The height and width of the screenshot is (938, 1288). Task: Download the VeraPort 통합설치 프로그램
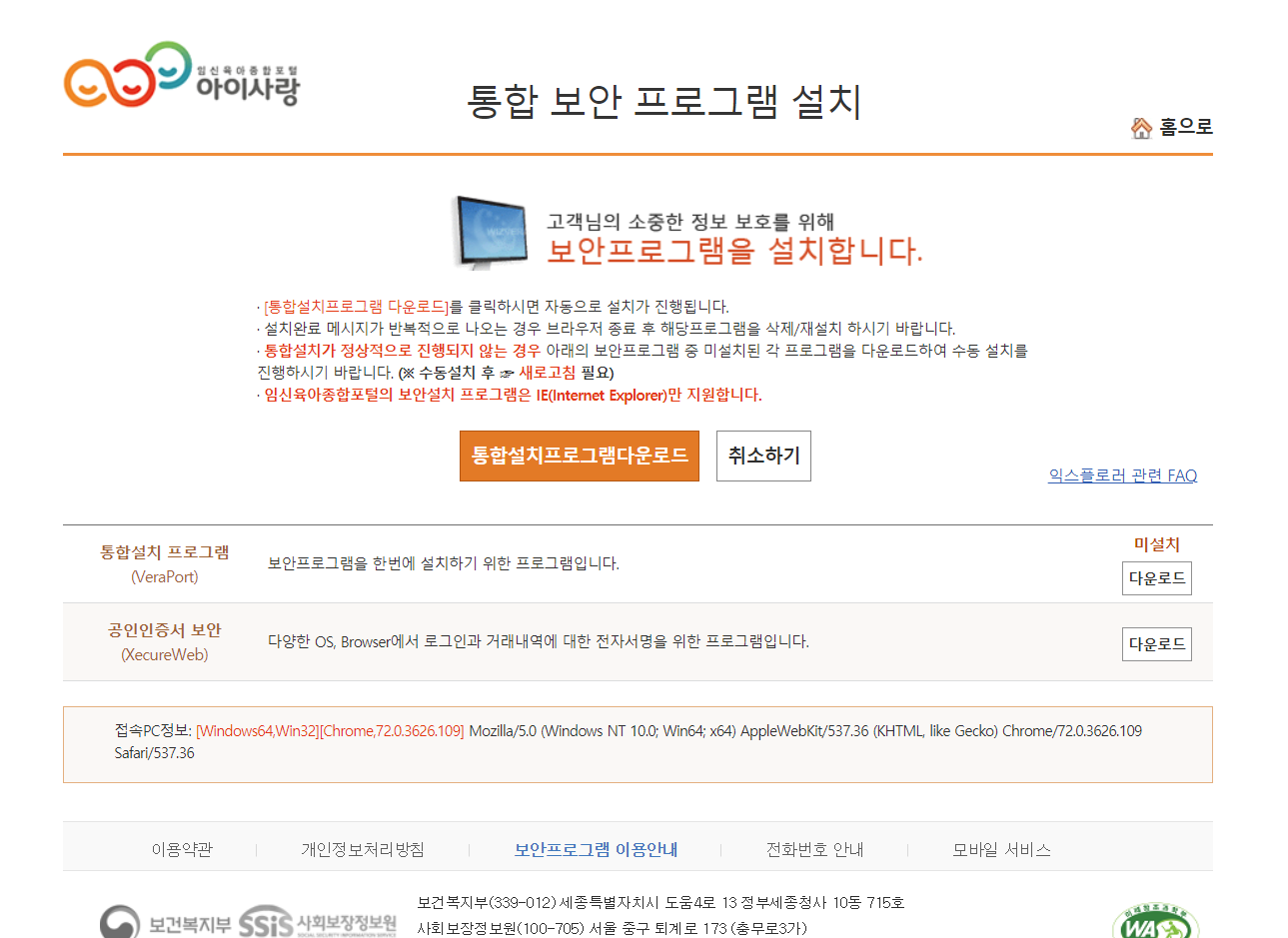[1156, 578]
